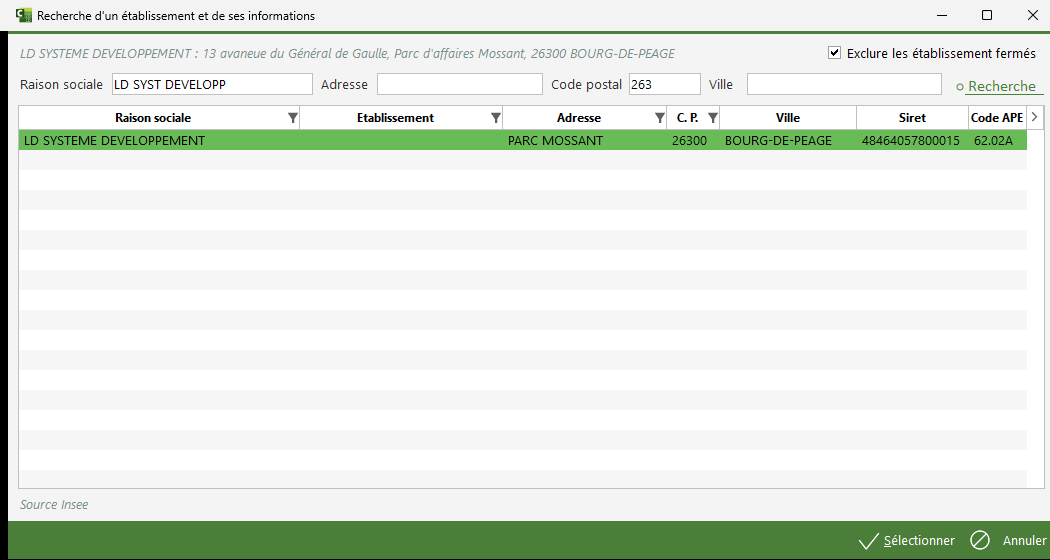Open filter on C.P. column
Screen dimensions: 1050x560
(712, 118)
